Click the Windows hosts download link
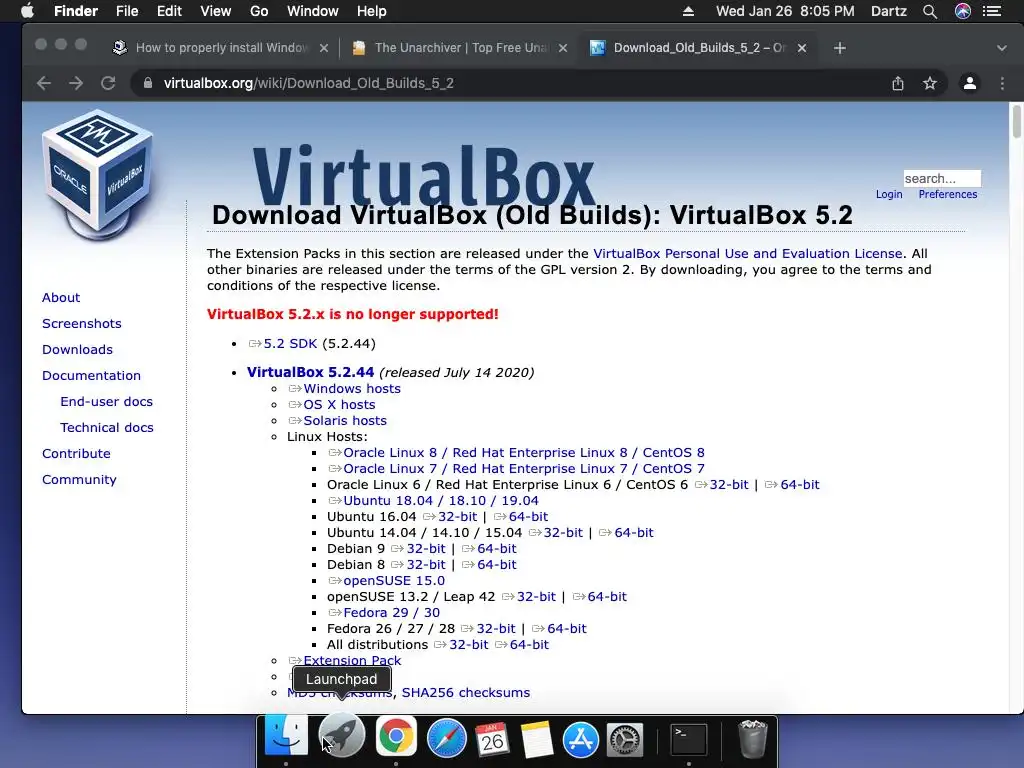The image size is (1024, 768). [x=351, y=389]
